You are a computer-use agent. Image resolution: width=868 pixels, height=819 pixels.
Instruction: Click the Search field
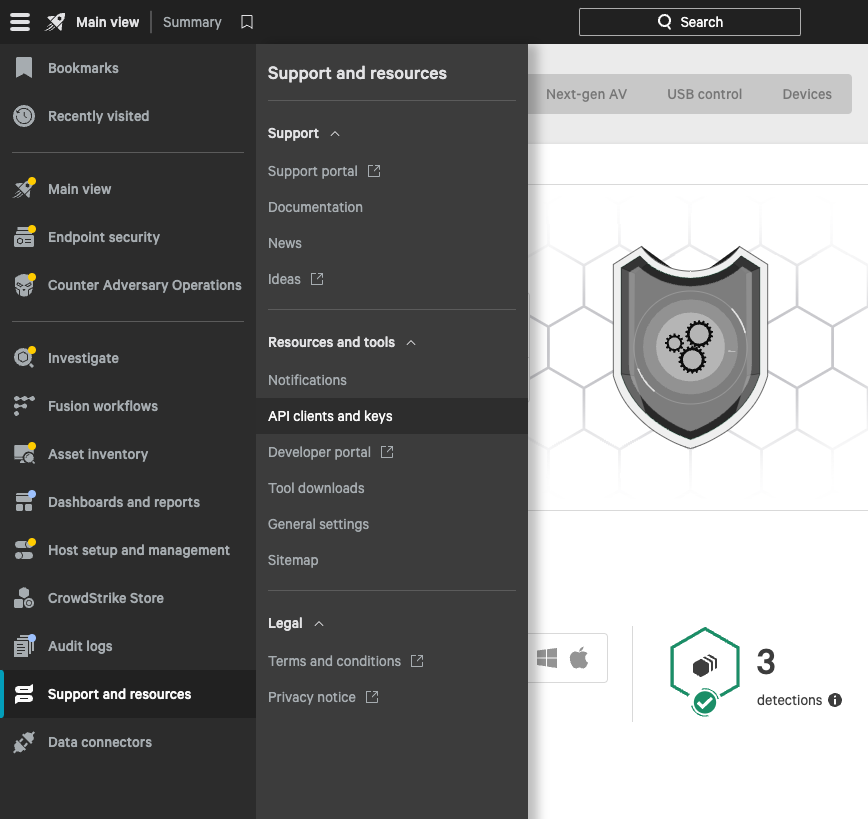click(689, 22)
